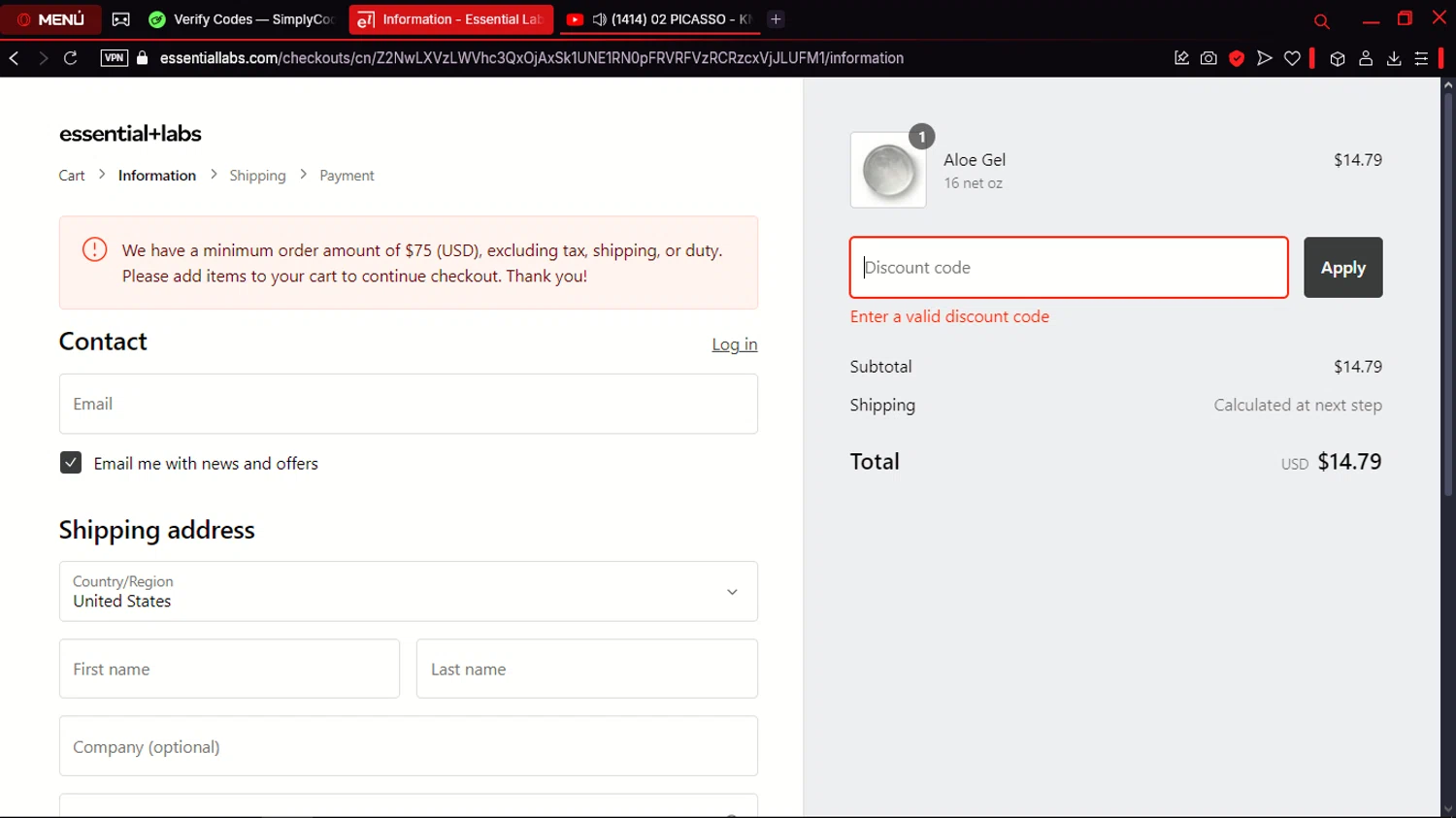Viewport: 1456px width, 818px height.
Task: Click the quantity badge on Aloe Gel
Action: (921, 137)
